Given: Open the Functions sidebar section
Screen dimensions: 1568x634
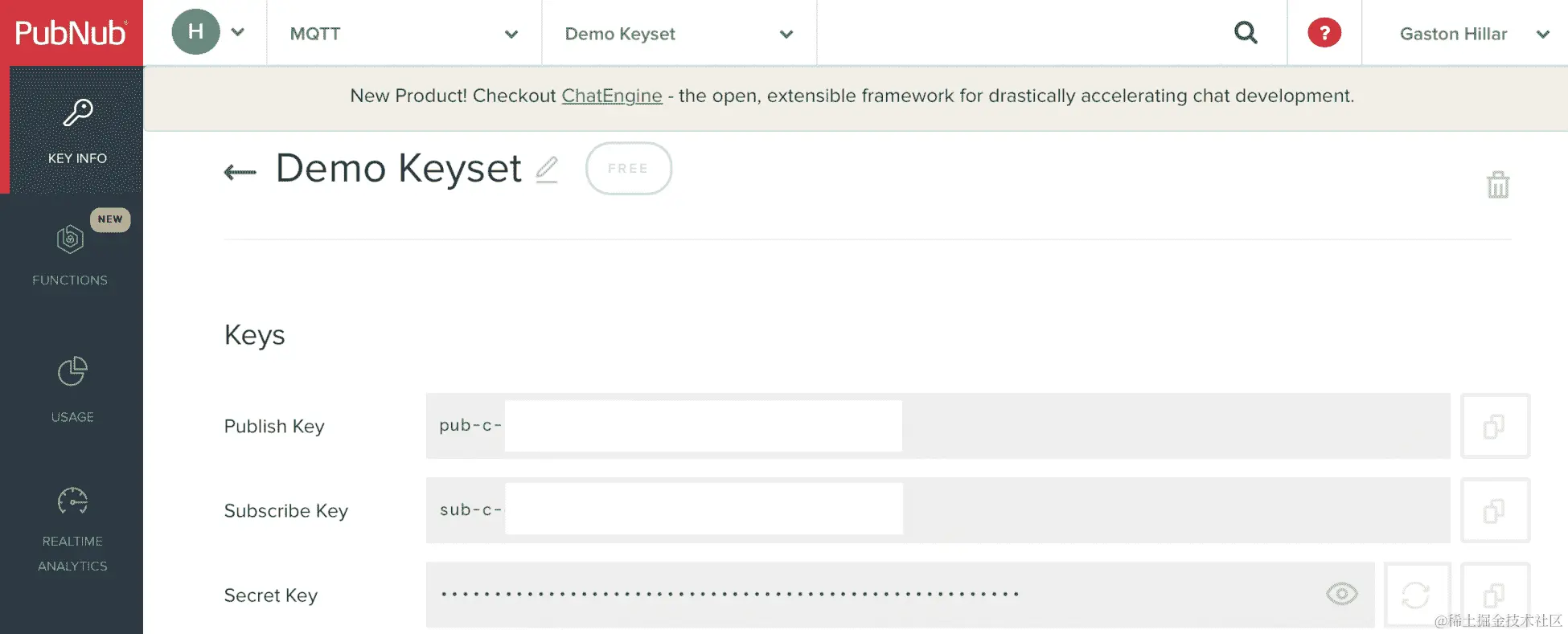Looking at the screenshot, I should pos(71,255).
